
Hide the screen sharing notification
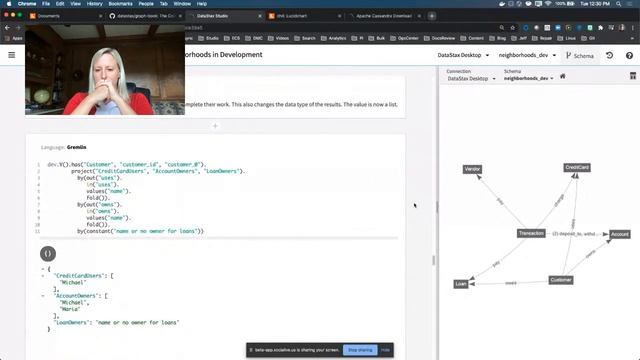click(x=385, y=350)
